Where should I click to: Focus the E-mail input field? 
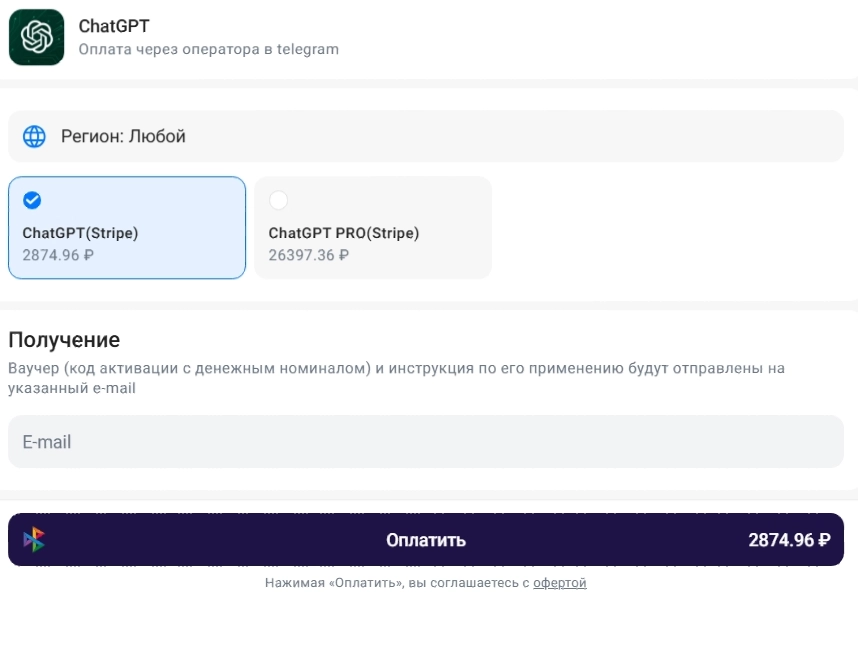pyautogui.click(x=426, y=442)
